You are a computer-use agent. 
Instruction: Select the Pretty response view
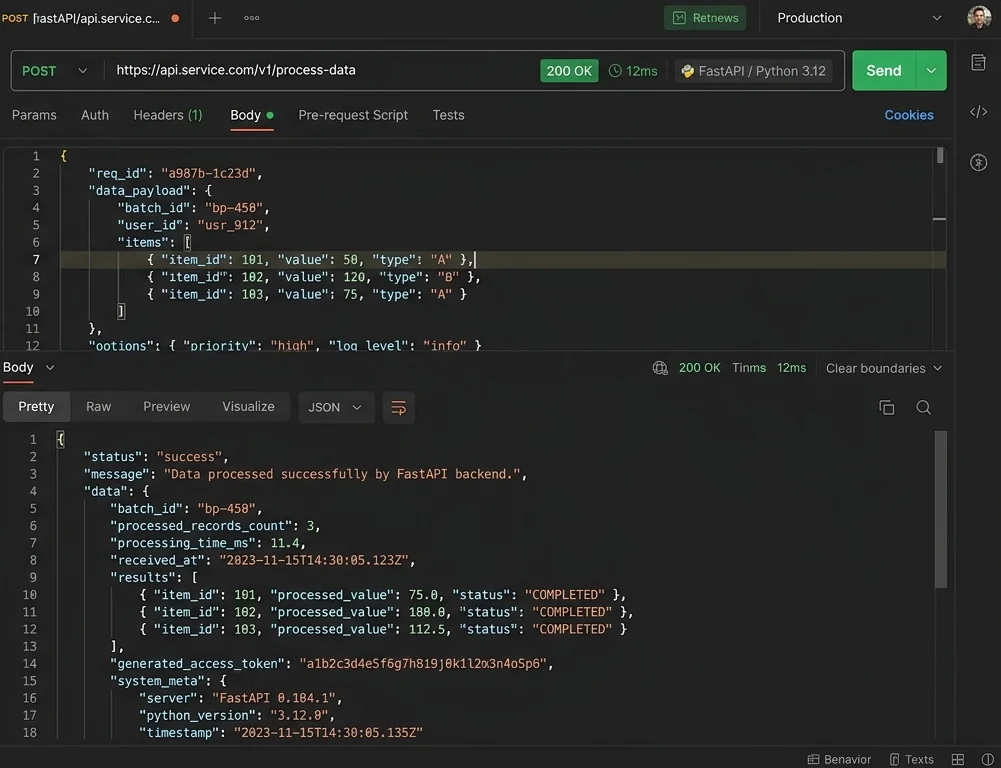[x=36, y=407]
